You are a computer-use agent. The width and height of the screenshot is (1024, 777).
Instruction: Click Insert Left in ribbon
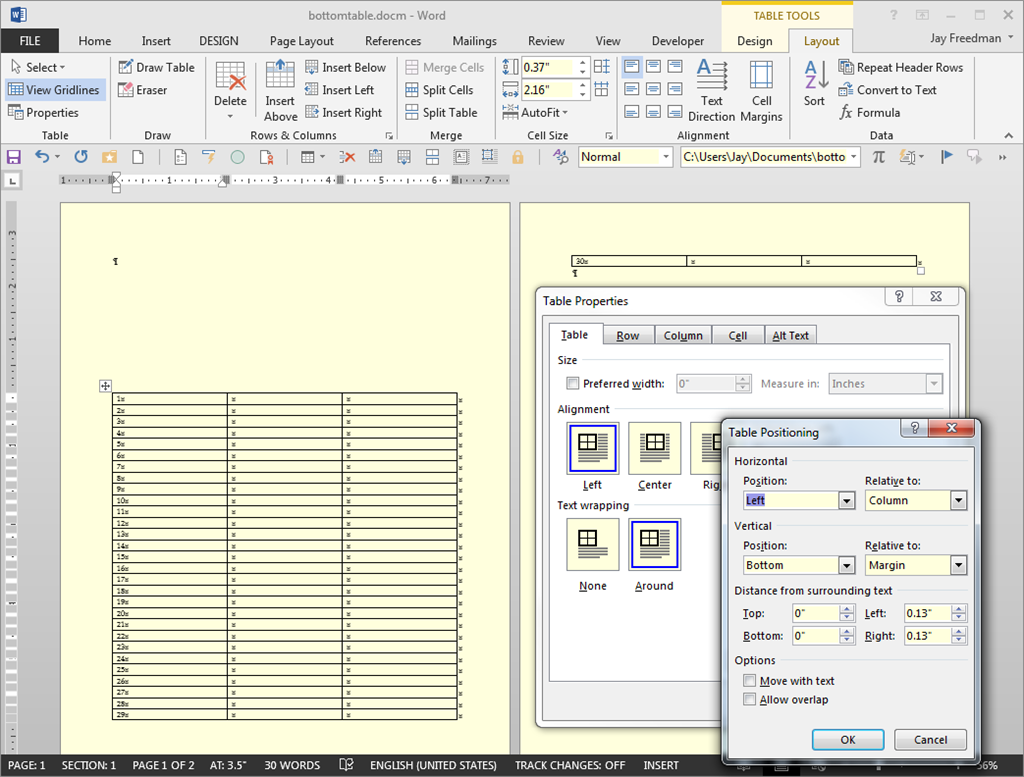tap(340, 90)
